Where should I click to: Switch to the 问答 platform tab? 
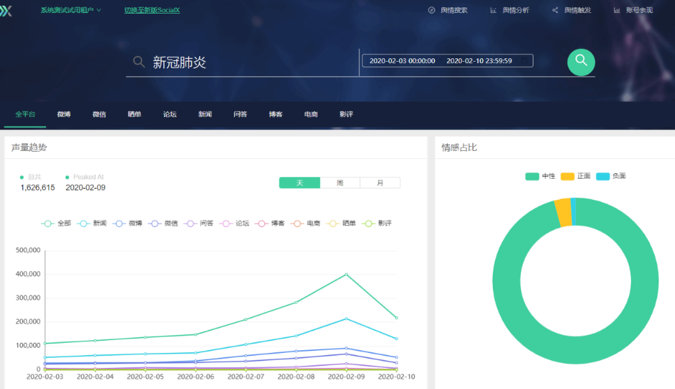pos(240,114)
